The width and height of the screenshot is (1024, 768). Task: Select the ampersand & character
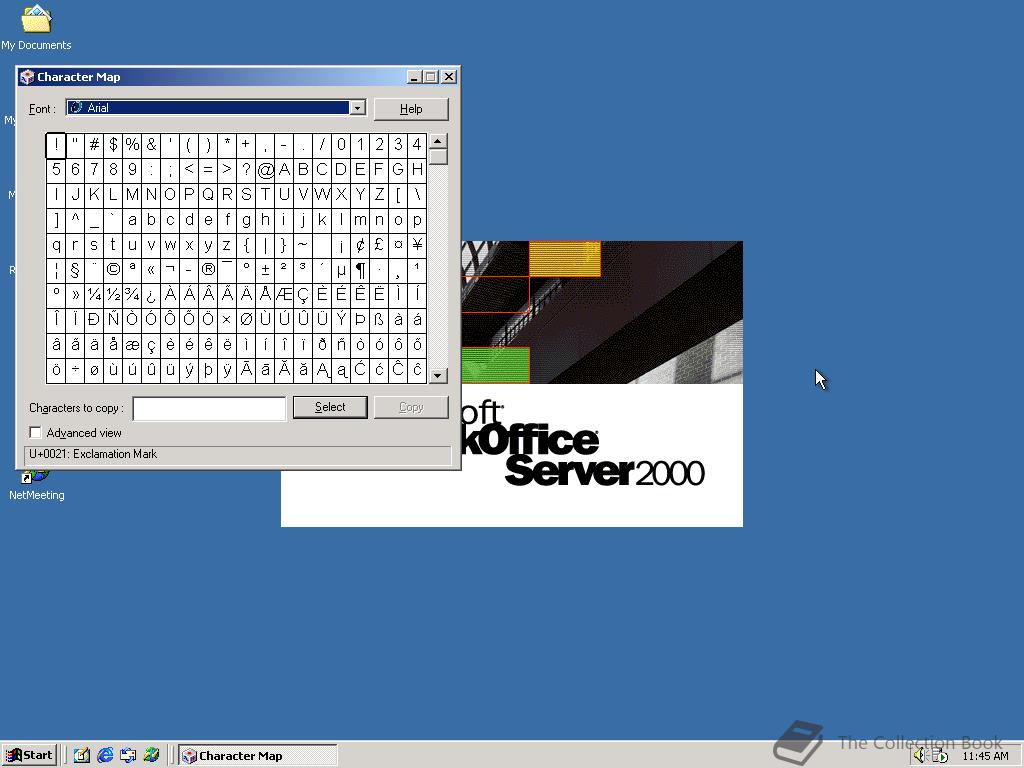point(151,145)
